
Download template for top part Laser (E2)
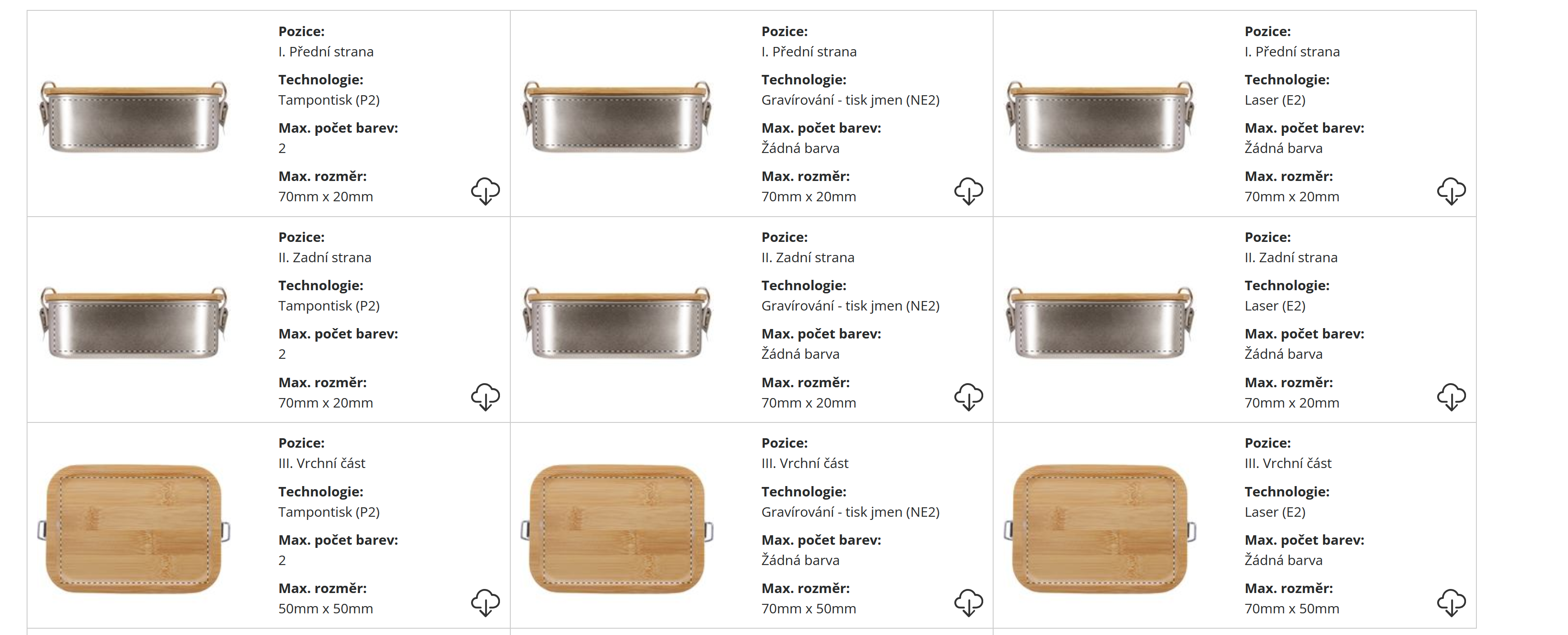(x=1451, y=603)
